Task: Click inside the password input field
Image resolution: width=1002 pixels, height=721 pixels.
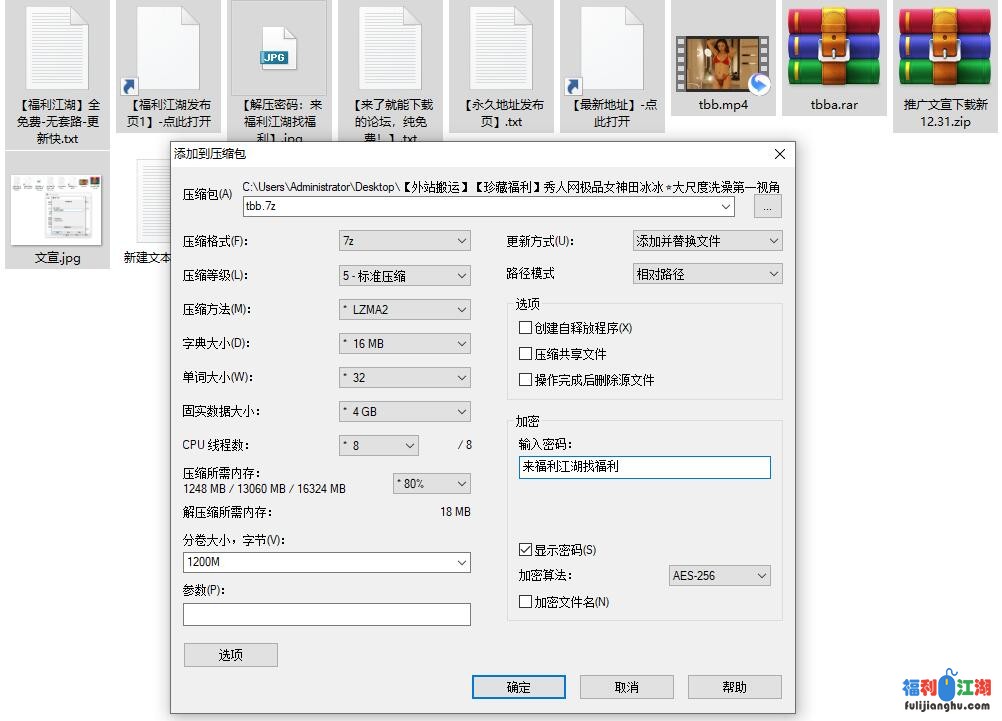Action: pyautogui.click(x=644, y=467)
